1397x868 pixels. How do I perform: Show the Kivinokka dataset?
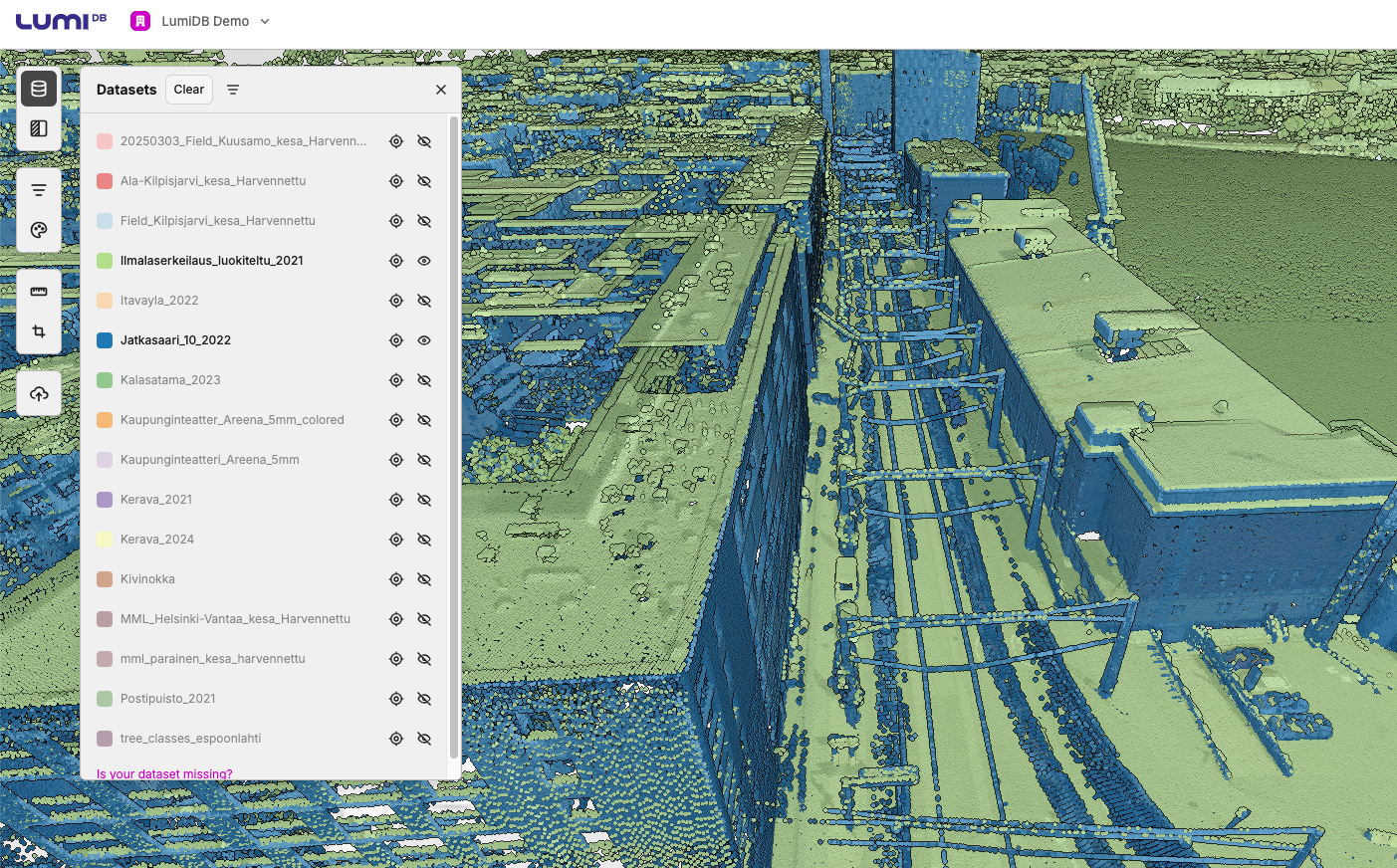[x=424, y=579]
